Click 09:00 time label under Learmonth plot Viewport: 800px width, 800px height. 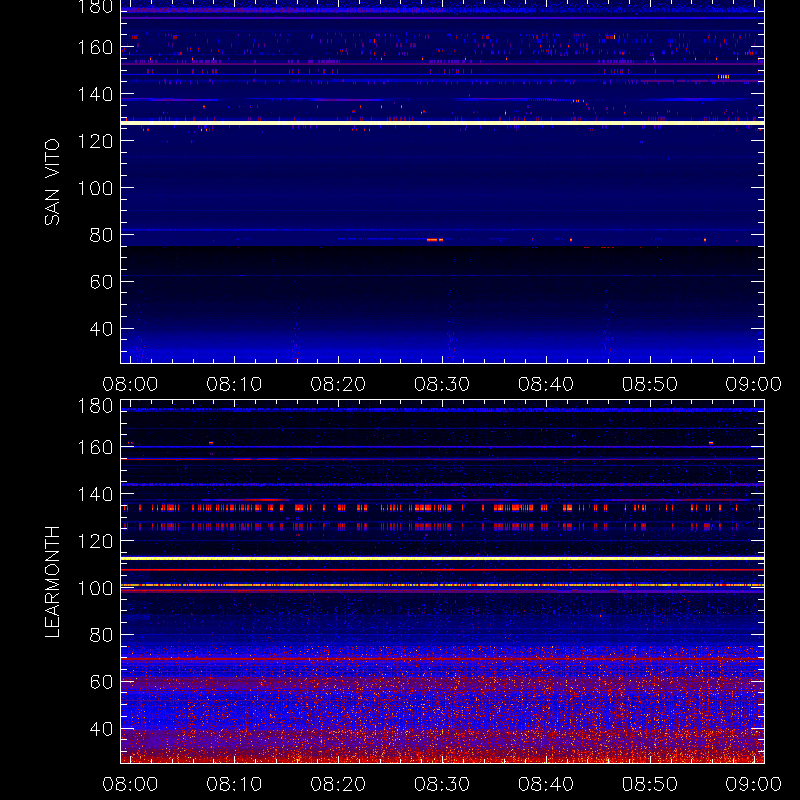754,784
